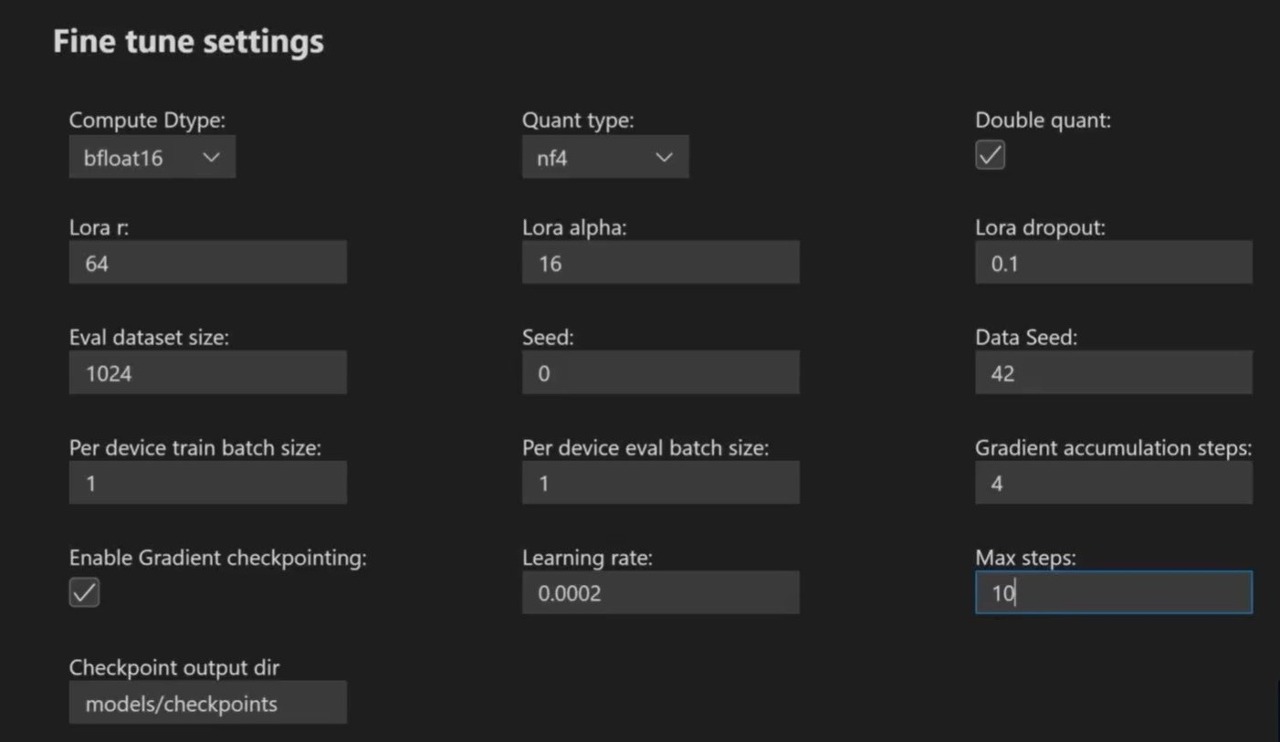The width and height of the screenshot is (1280, 742).
Task: Click the Data Seed field
Action: tap(1113, 373)
